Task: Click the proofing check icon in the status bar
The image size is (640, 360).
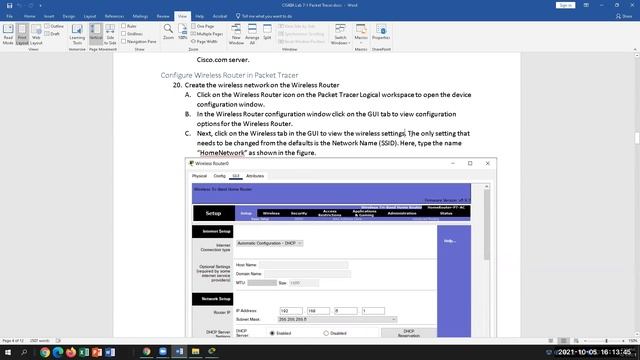Action: tap(58, 340)
